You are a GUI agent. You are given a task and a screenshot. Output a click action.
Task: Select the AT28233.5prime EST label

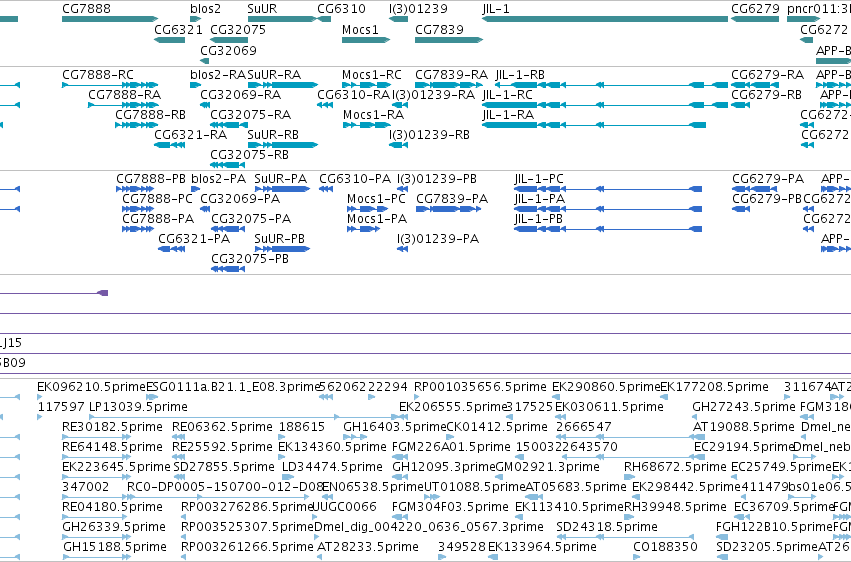(368, 547)
